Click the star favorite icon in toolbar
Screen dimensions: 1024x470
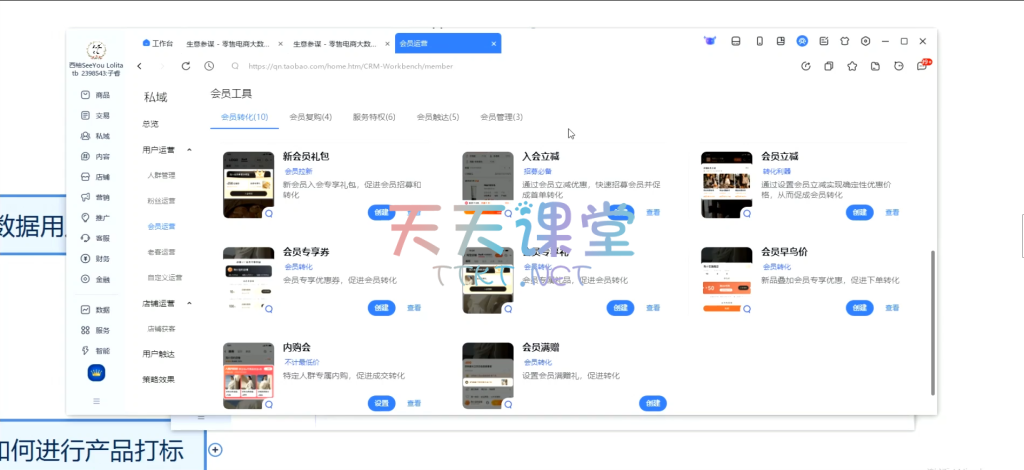pyautogui.click(x=852, y=66)
